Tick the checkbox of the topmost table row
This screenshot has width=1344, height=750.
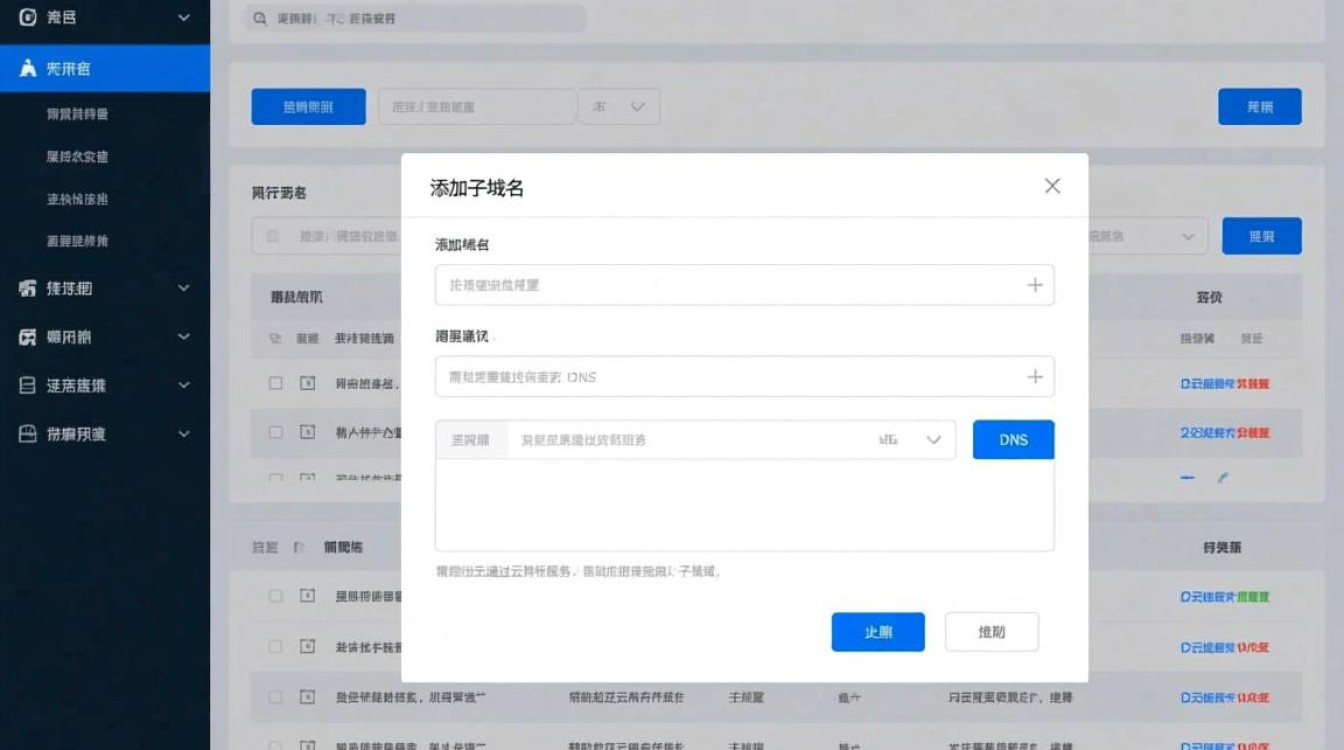277,384
